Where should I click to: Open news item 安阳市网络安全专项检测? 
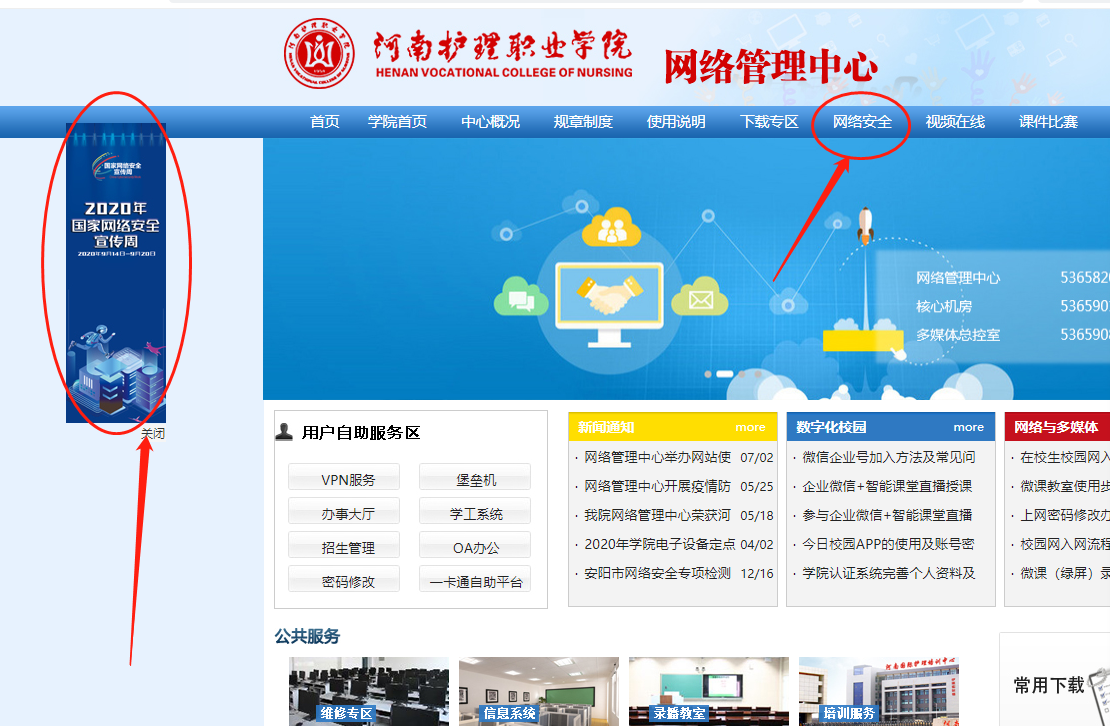tap(657, 573)
